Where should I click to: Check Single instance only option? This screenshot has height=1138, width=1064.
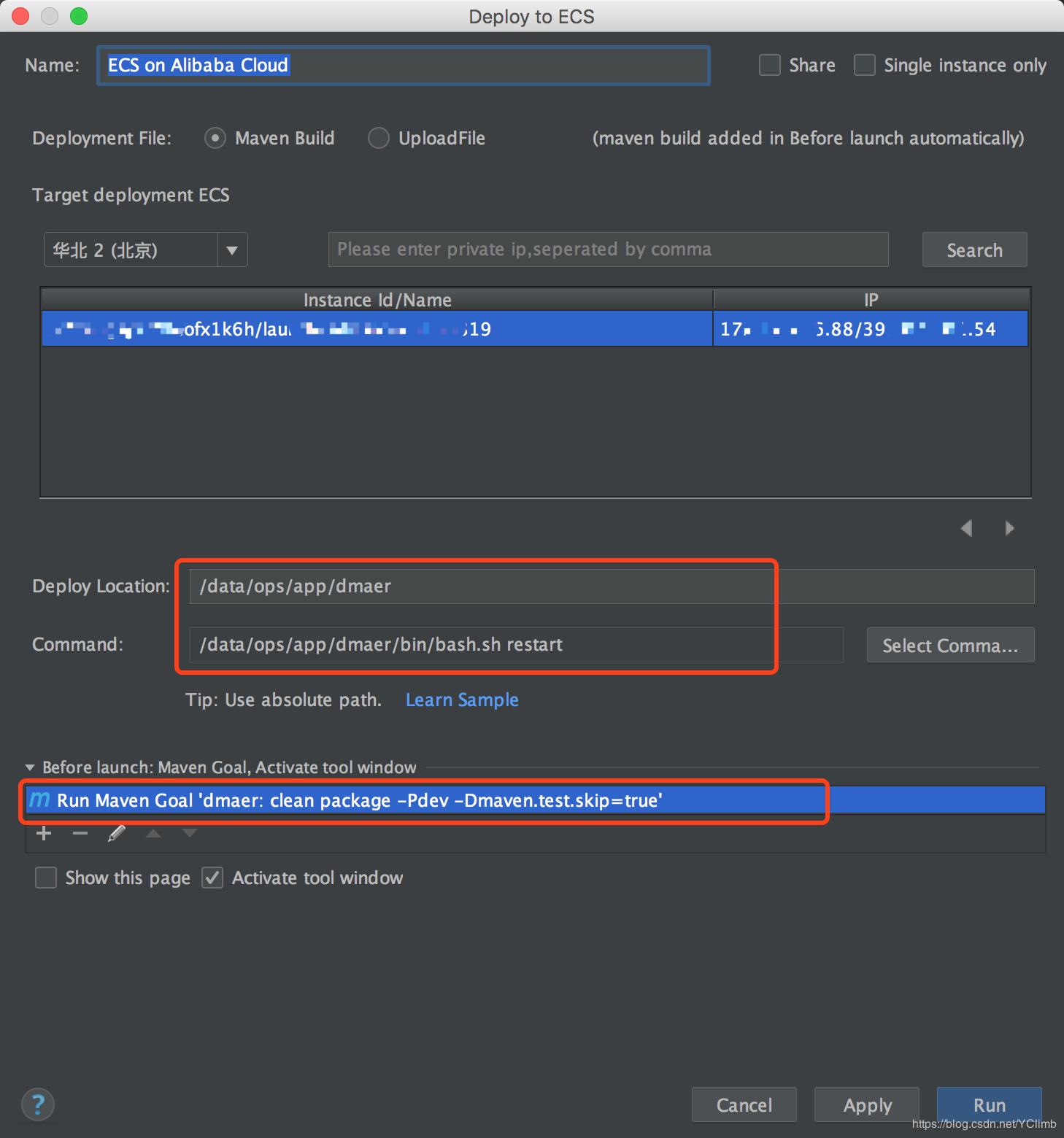coord(865,66)
